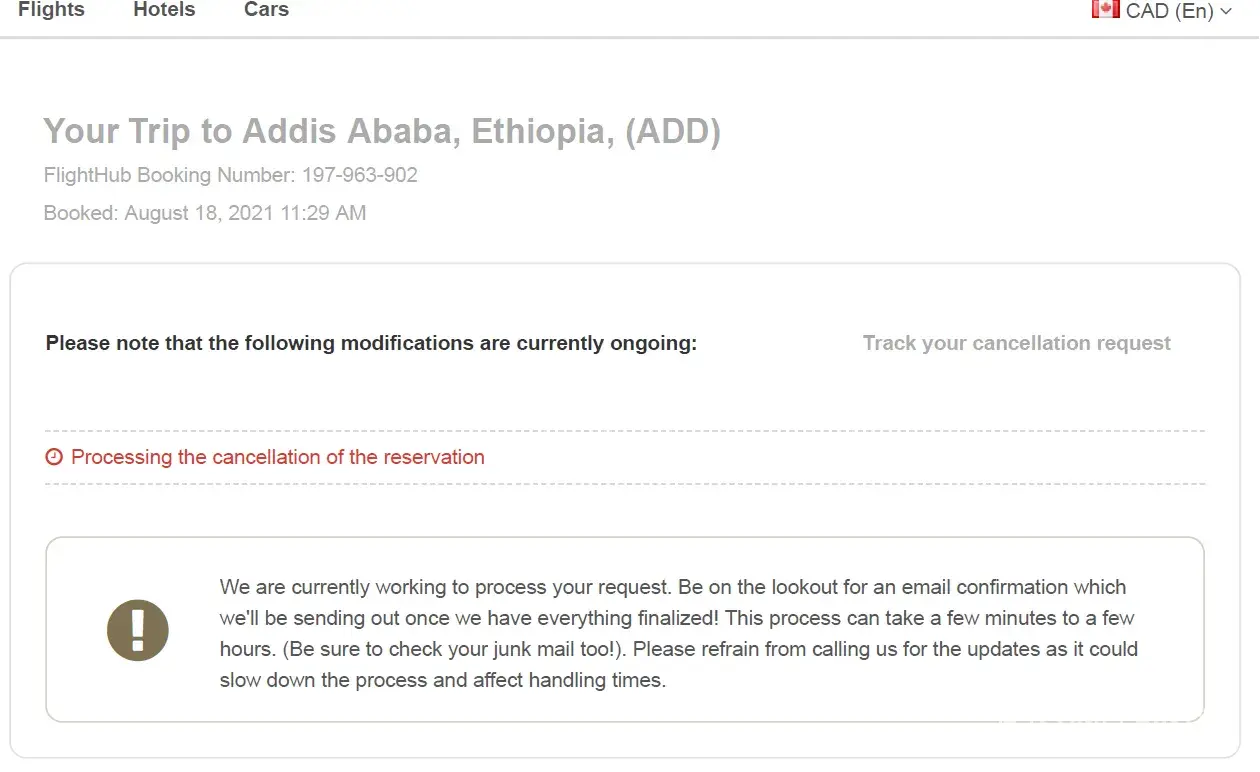
Task: Go to the Cars tab
Action: 266,10
